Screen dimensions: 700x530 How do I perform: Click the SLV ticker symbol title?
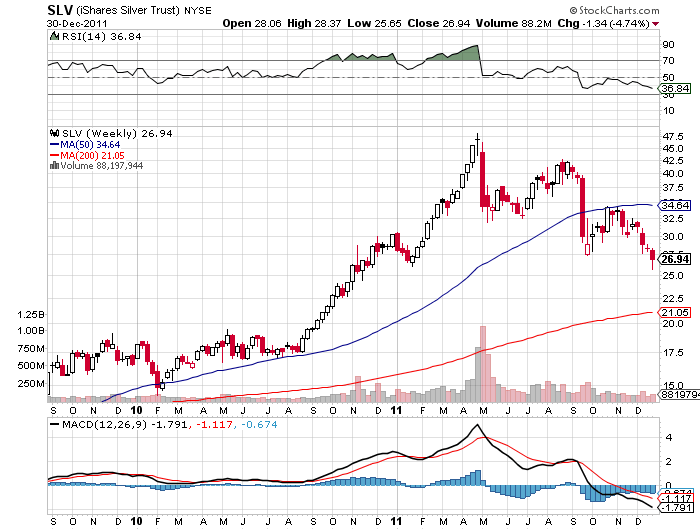(x=60, y=10)
